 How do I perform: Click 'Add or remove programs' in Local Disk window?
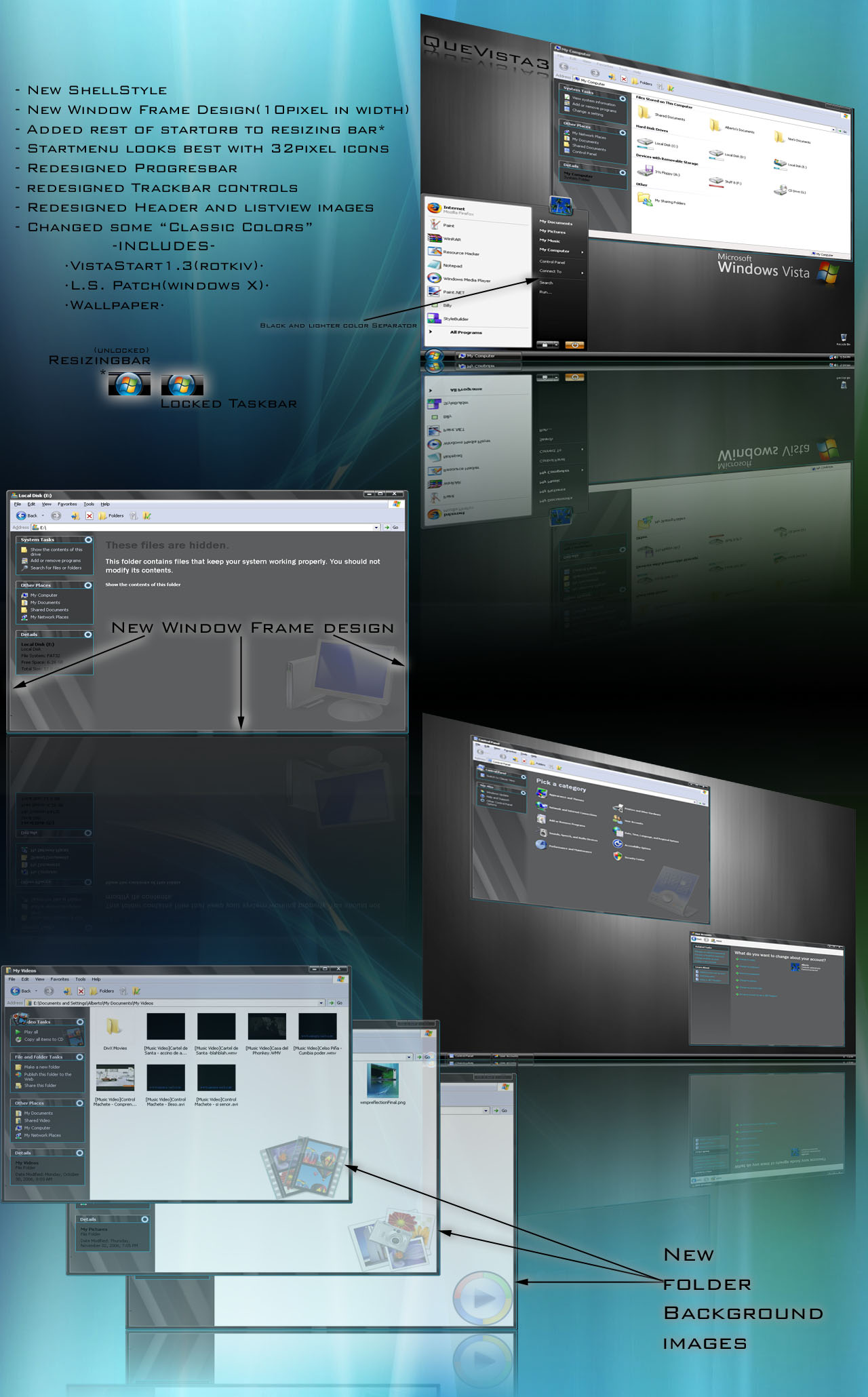(51, 561)
